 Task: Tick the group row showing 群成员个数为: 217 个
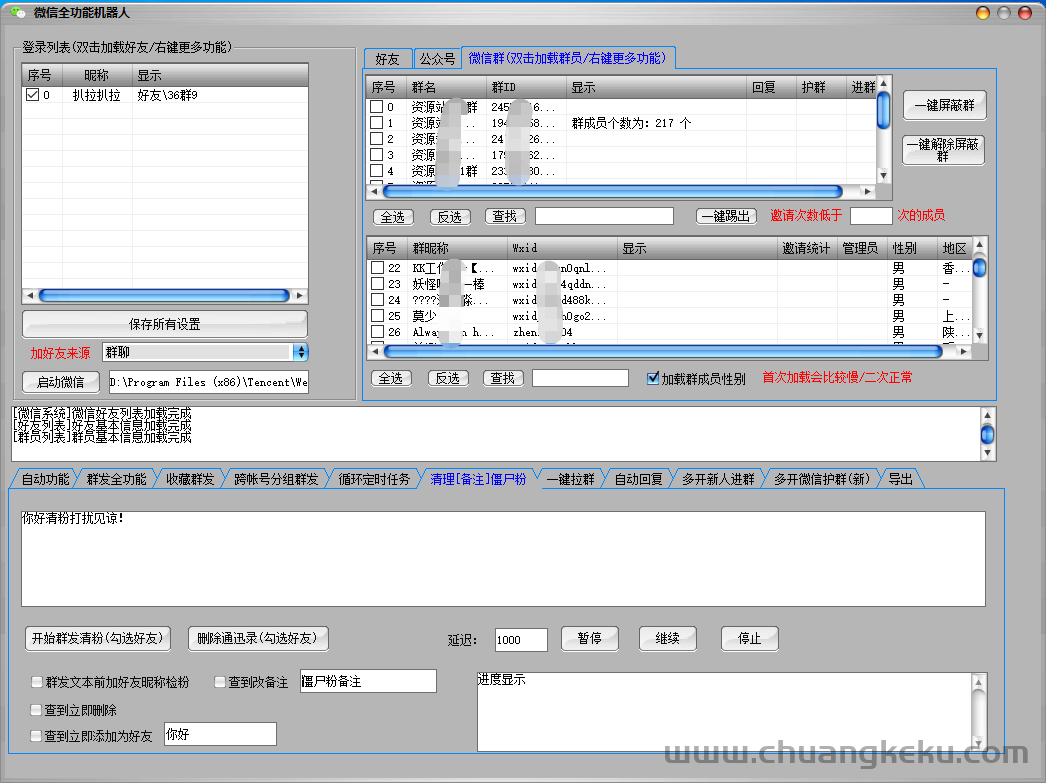376,123
